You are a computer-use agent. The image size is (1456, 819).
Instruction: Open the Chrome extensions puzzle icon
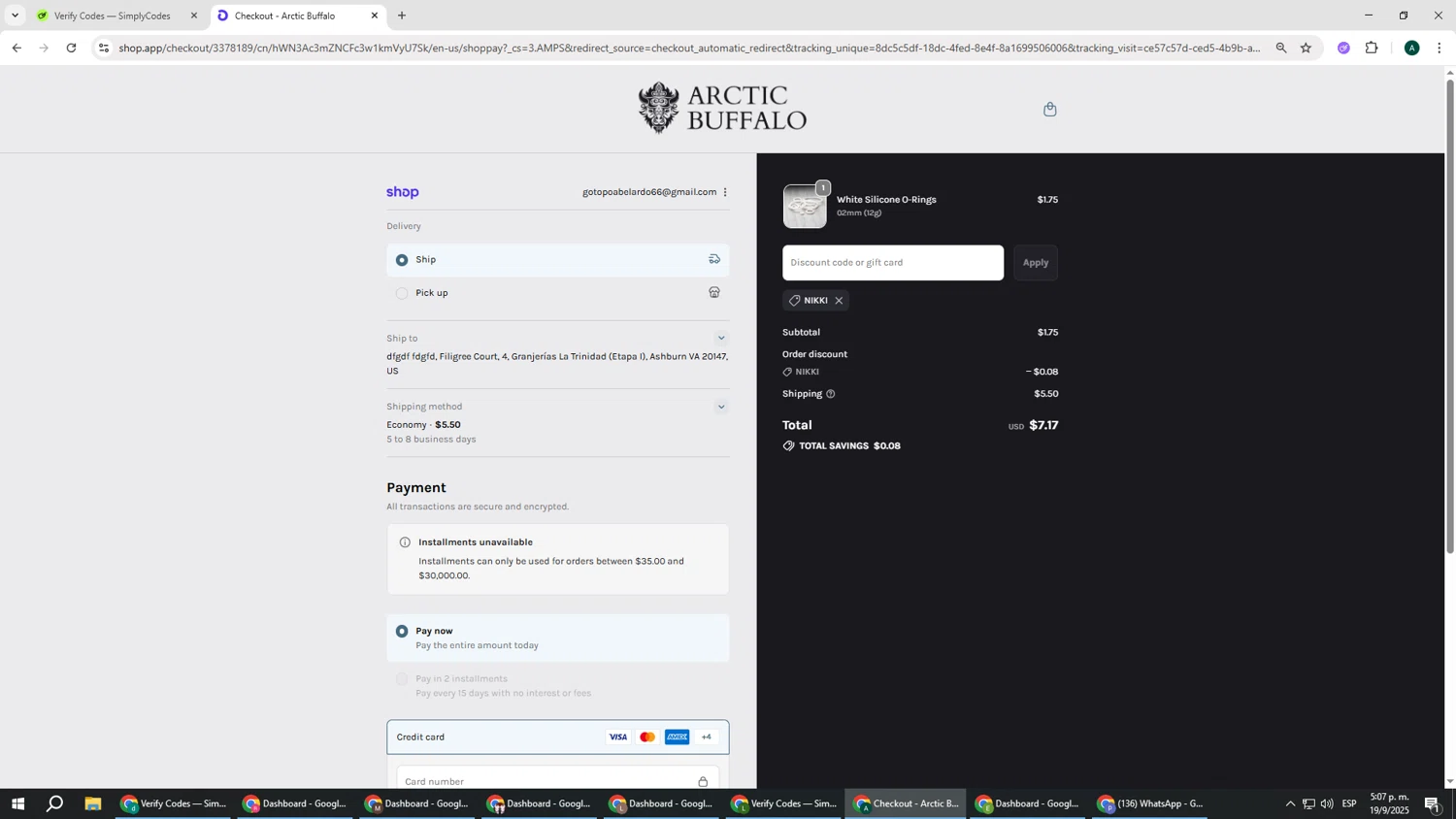pyautogui.click(x=1372, y=48)
